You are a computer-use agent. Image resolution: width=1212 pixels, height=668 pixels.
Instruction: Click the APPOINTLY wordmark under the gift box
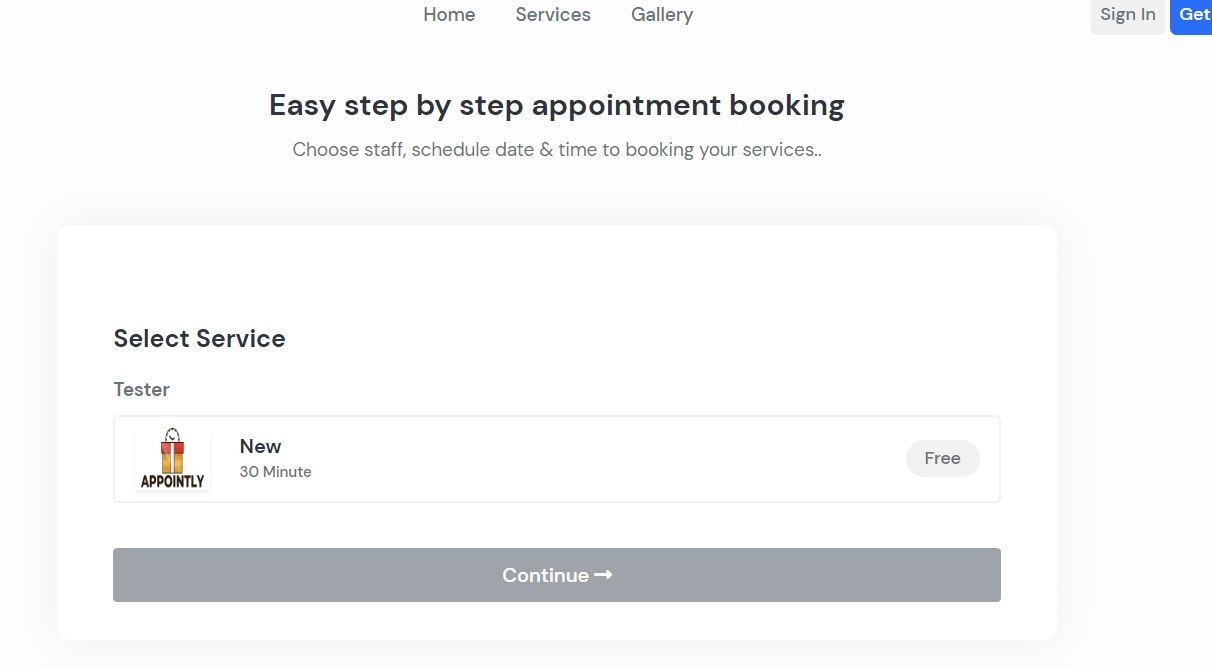point(172,481)
